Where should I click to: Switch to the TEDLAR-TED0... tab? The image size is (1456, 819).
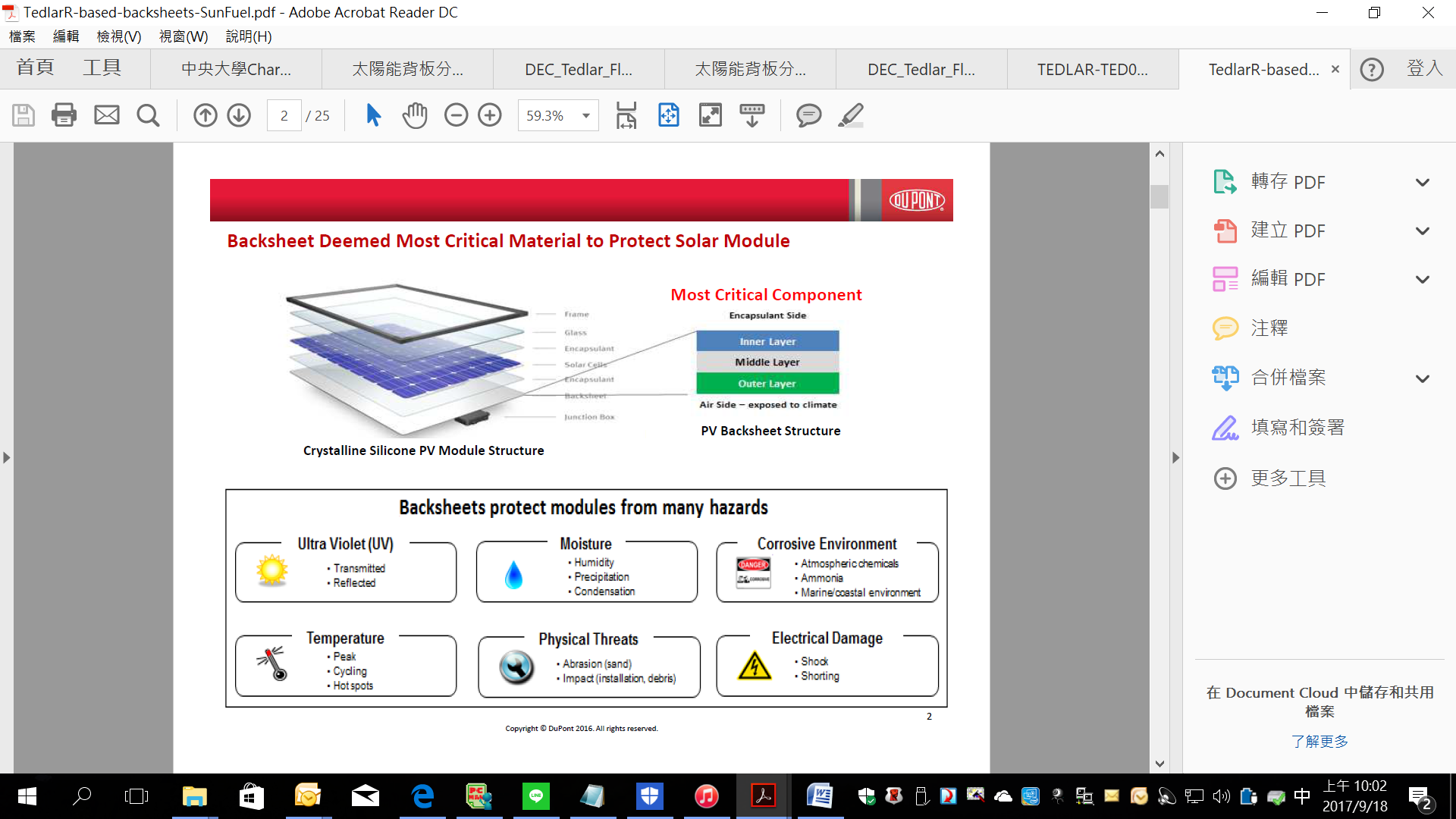point(1092,70)
